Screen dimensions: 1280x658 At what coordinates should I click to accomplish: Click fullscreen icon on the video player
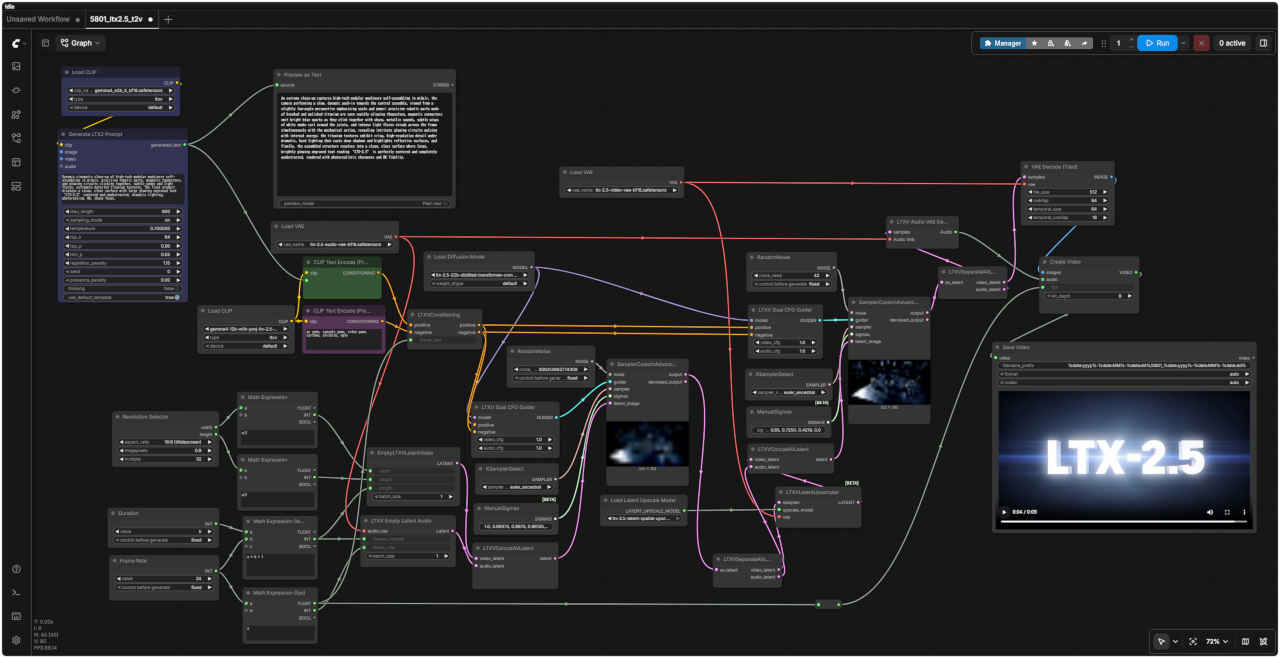(x=1227, y=512)
